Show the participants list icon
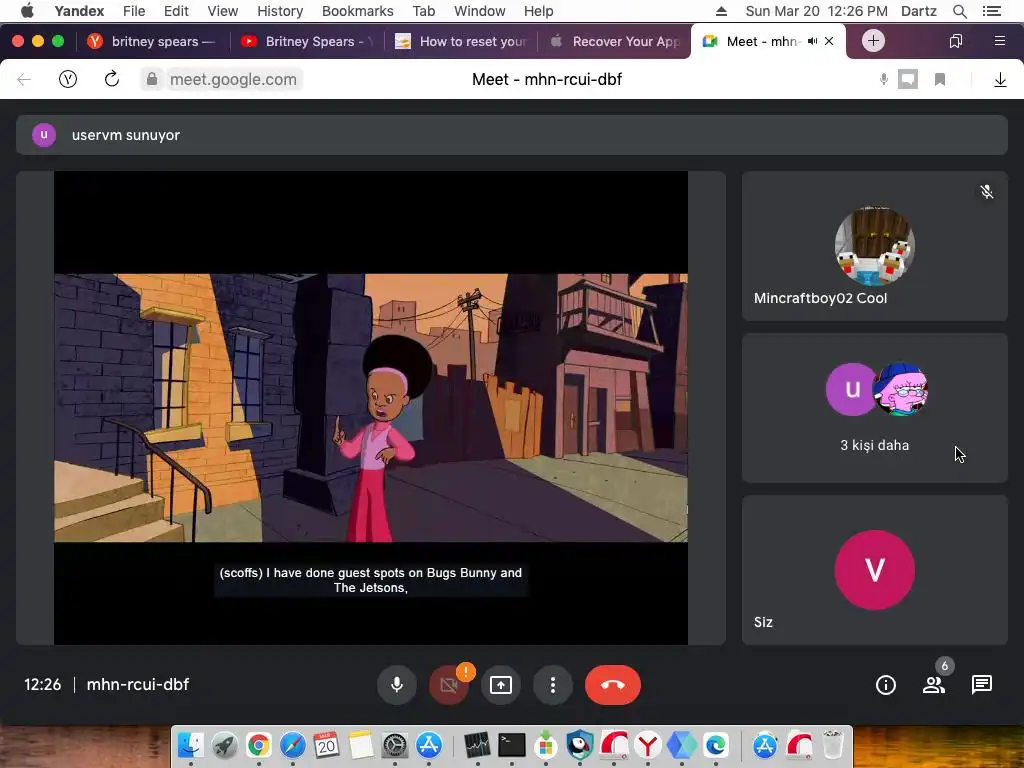The image size is (1024, 768). 934,684
